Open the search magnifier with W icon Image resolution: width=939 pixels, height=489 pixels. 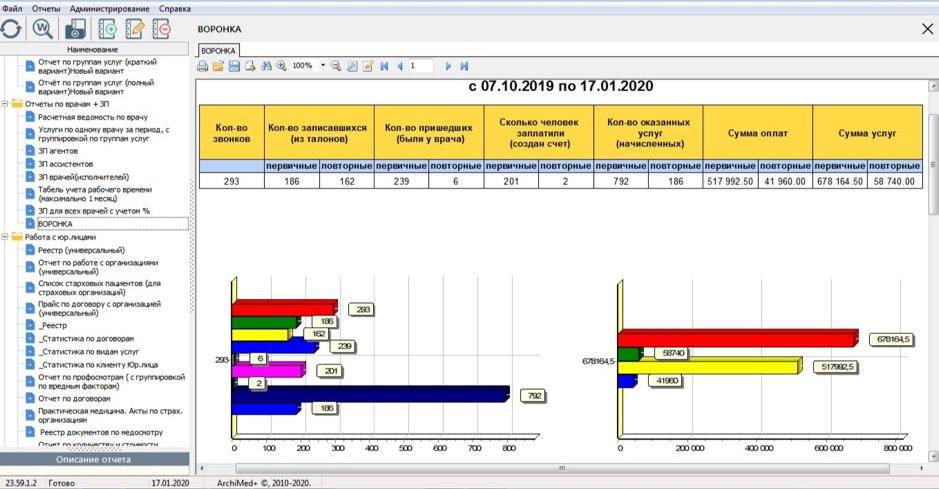[43, 29]
